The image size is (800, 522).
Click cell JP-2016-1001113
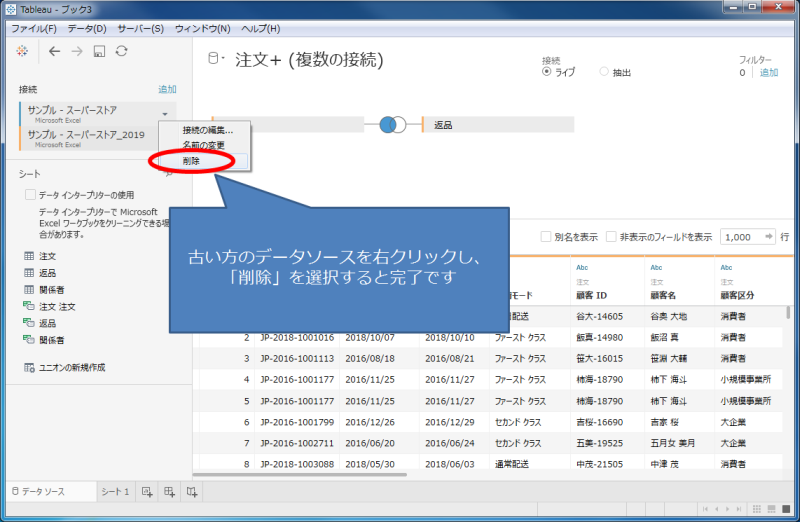coord(297,358)
